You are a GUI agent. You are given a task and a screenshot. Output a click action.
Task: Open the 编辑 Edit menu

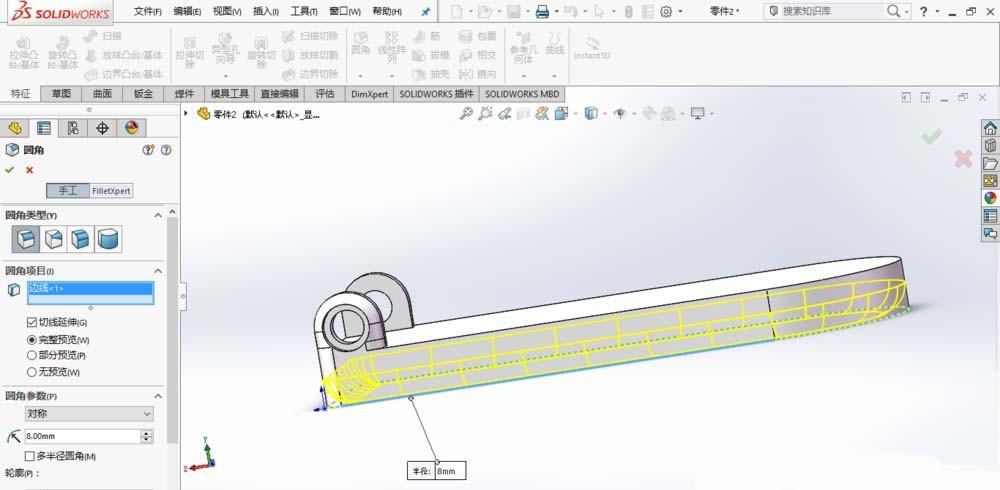tap(187, 11)
